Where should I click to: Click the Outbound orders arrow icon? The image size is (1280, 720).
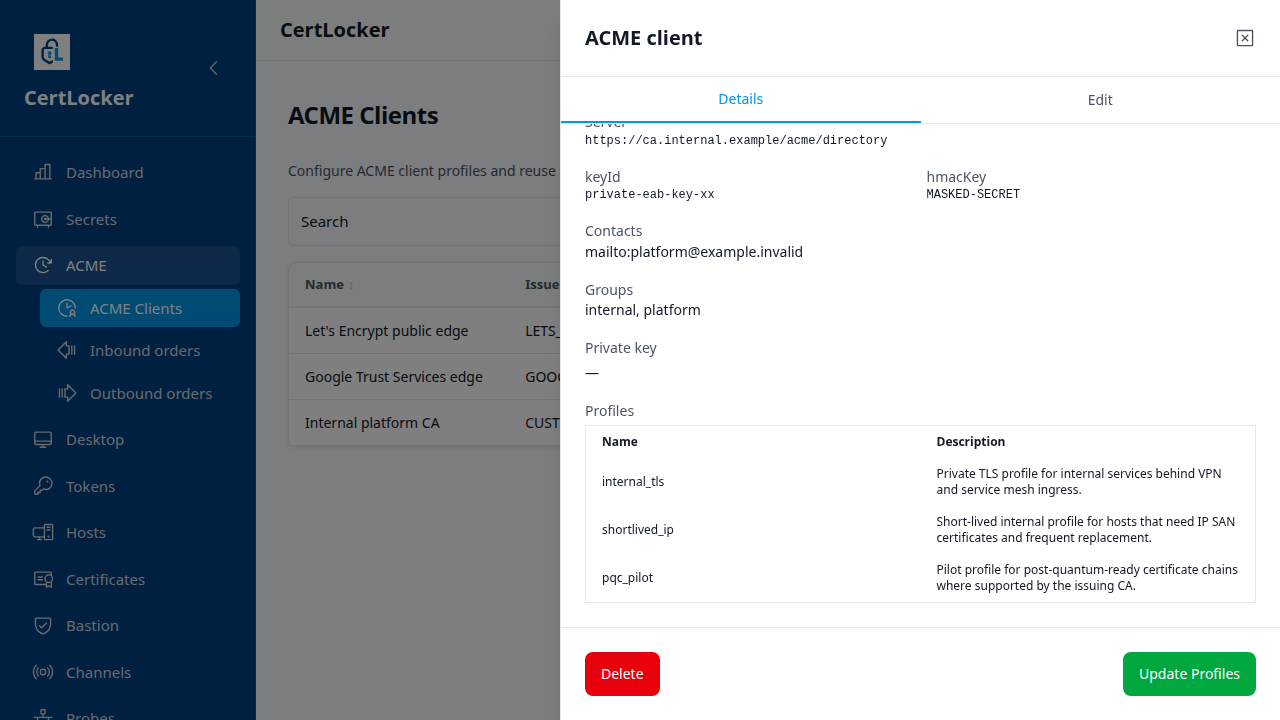[x=67, y=393]
